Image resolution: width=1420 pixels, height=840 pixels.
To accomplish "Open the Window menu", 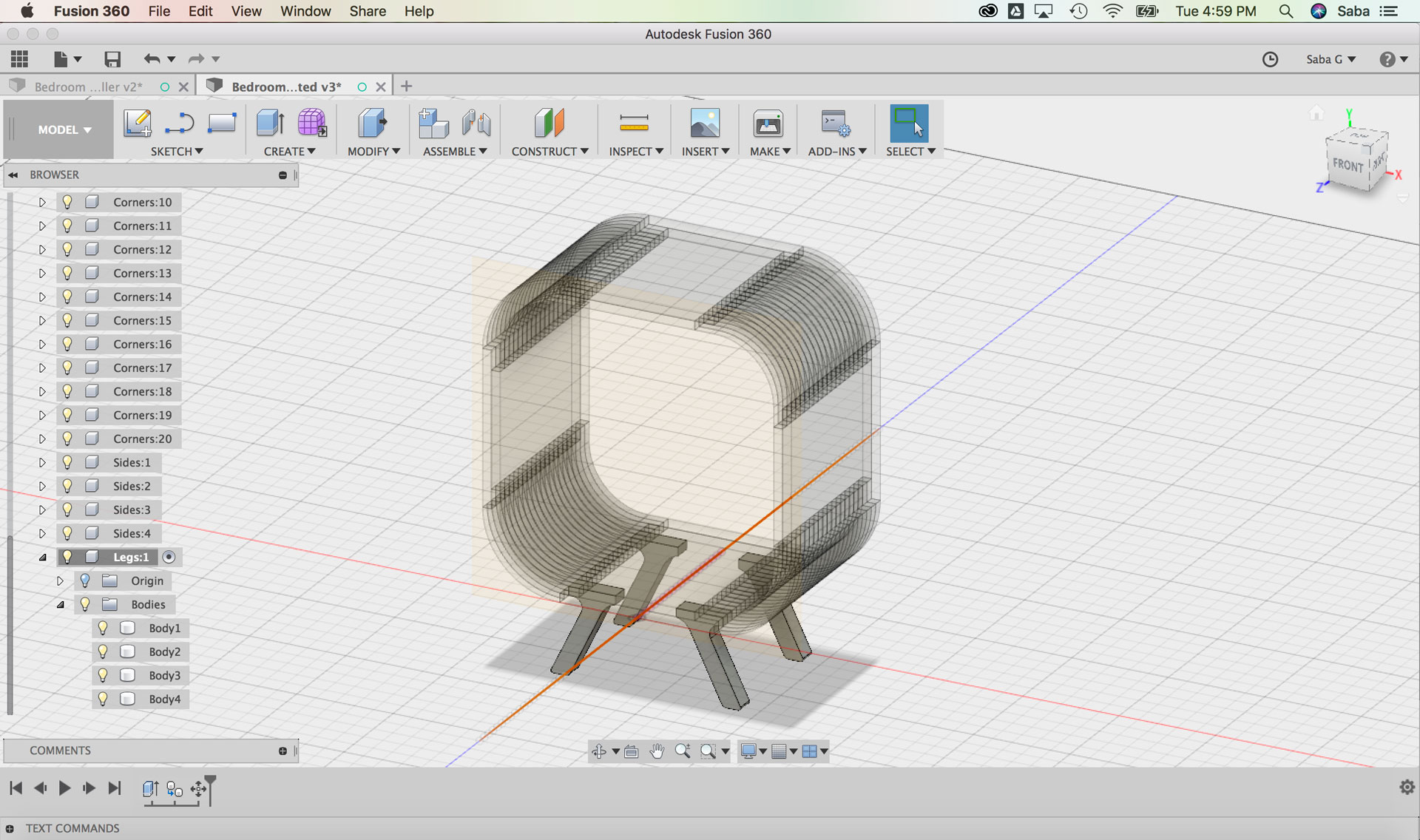I will [305, 11].
